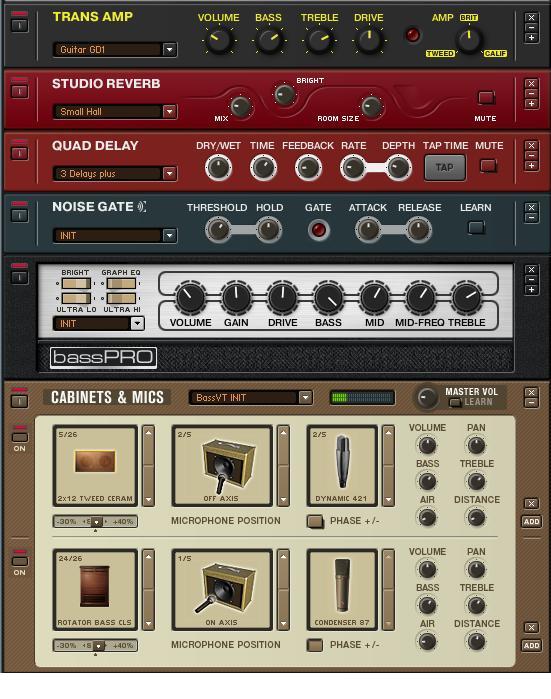The image size is (551, 699).
Task: Toggle the Studio Reverb Mute switch
Action: click(x=486, y=97)
